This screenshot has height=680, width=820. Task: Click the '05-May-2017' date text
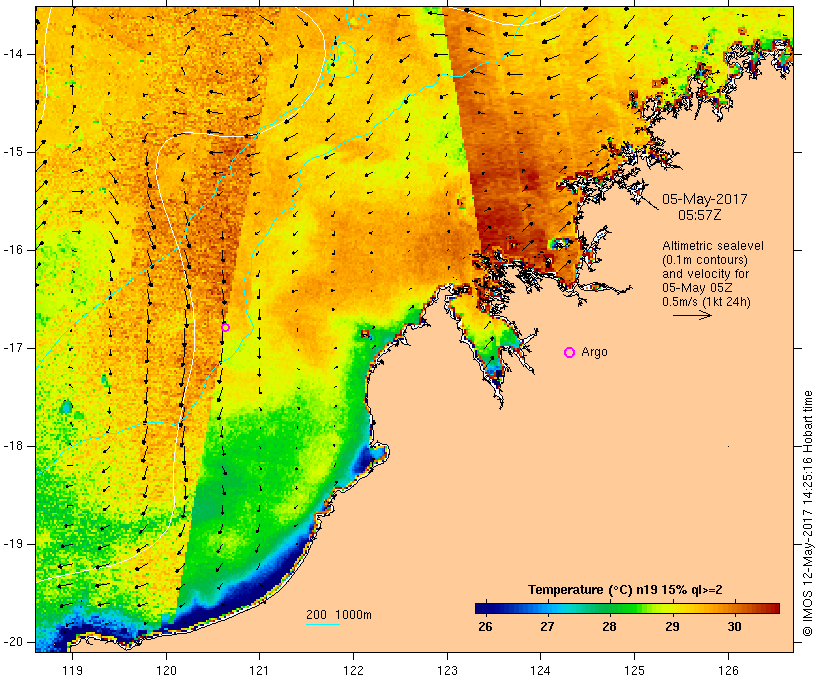click(704, 199)
